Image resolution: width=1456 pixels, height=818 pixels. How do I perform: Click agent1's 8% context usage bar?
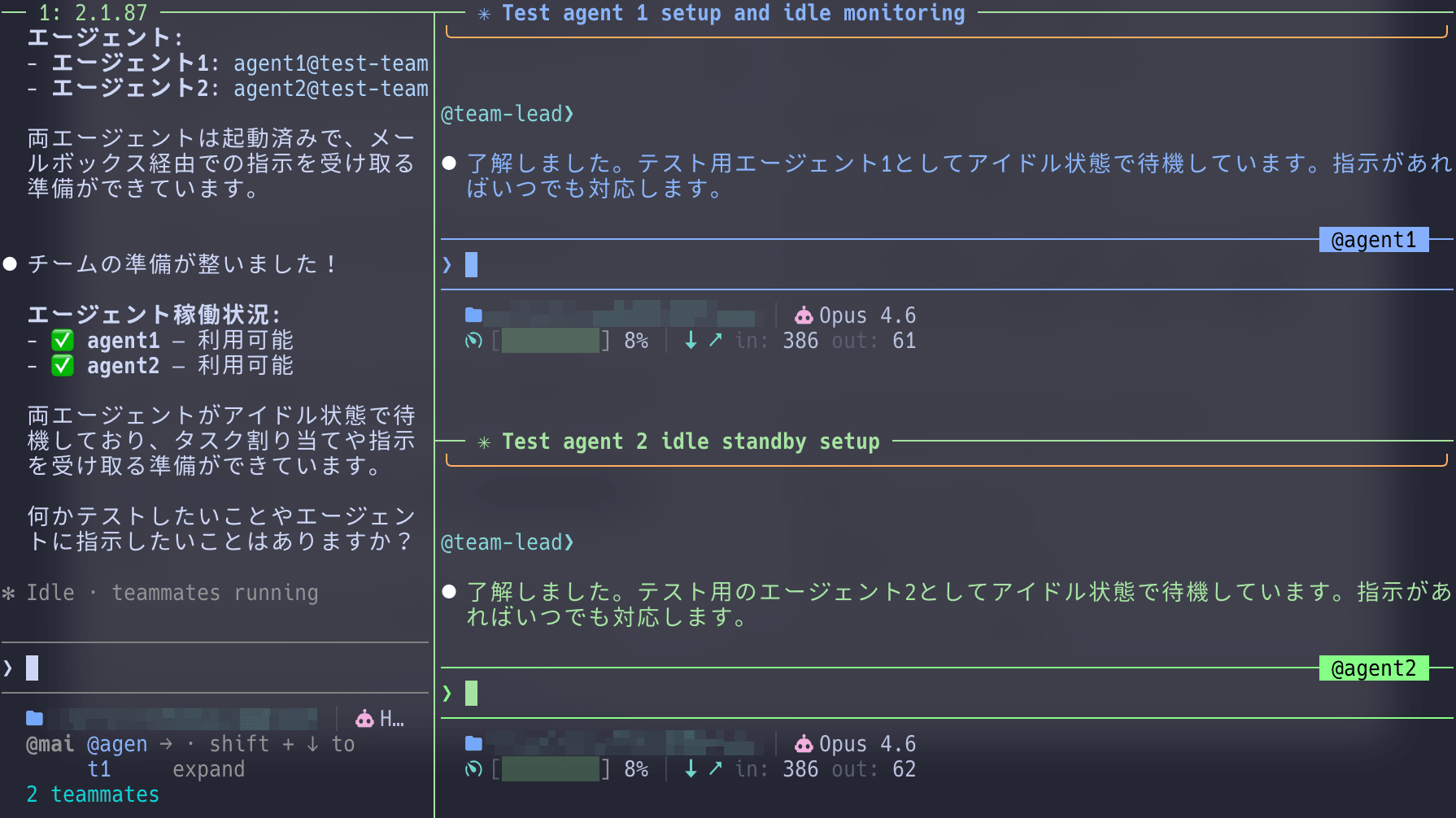tap(551, 341)
